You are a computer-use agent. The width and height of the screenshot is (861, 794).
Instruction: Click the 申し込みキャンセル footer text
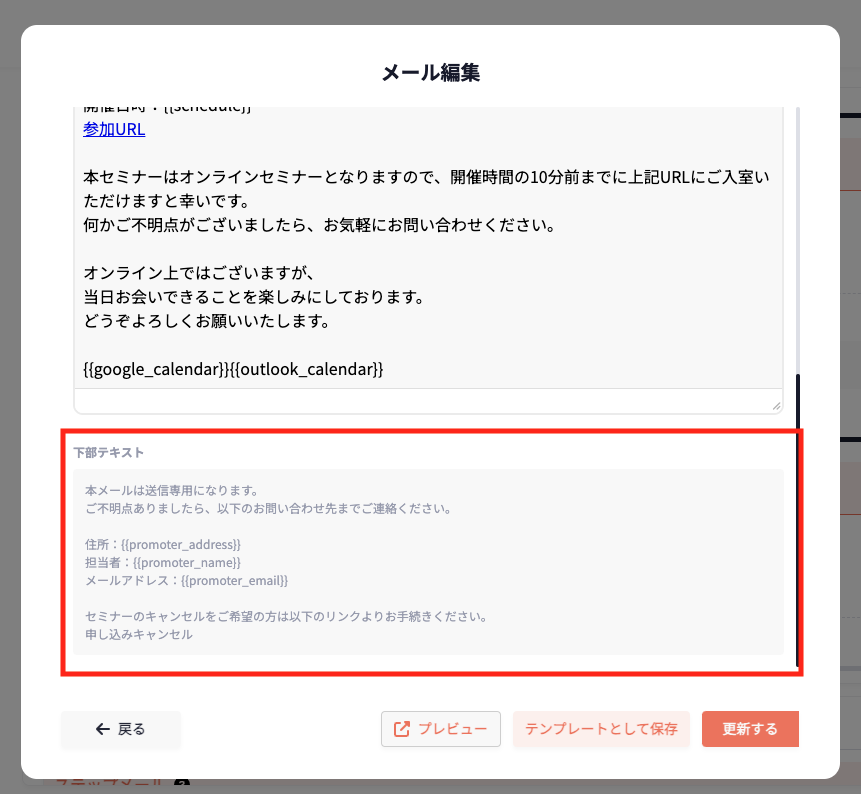click(x=139, y=634)
